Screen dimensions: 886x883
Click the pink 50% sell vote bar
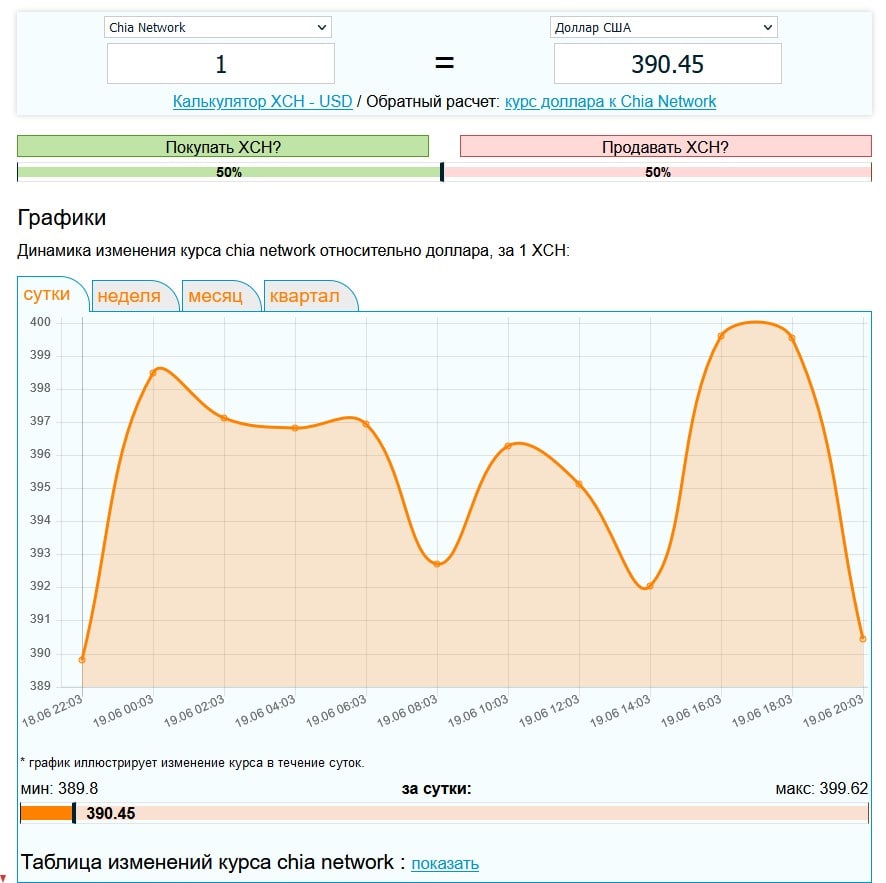point(657,172)
